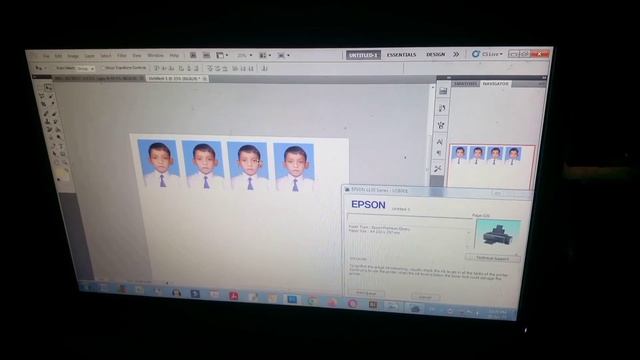The height and width of the screenshot is (360, 640).
Task: Launch Mini Bridge from the application bar
Action: [207, 55]
